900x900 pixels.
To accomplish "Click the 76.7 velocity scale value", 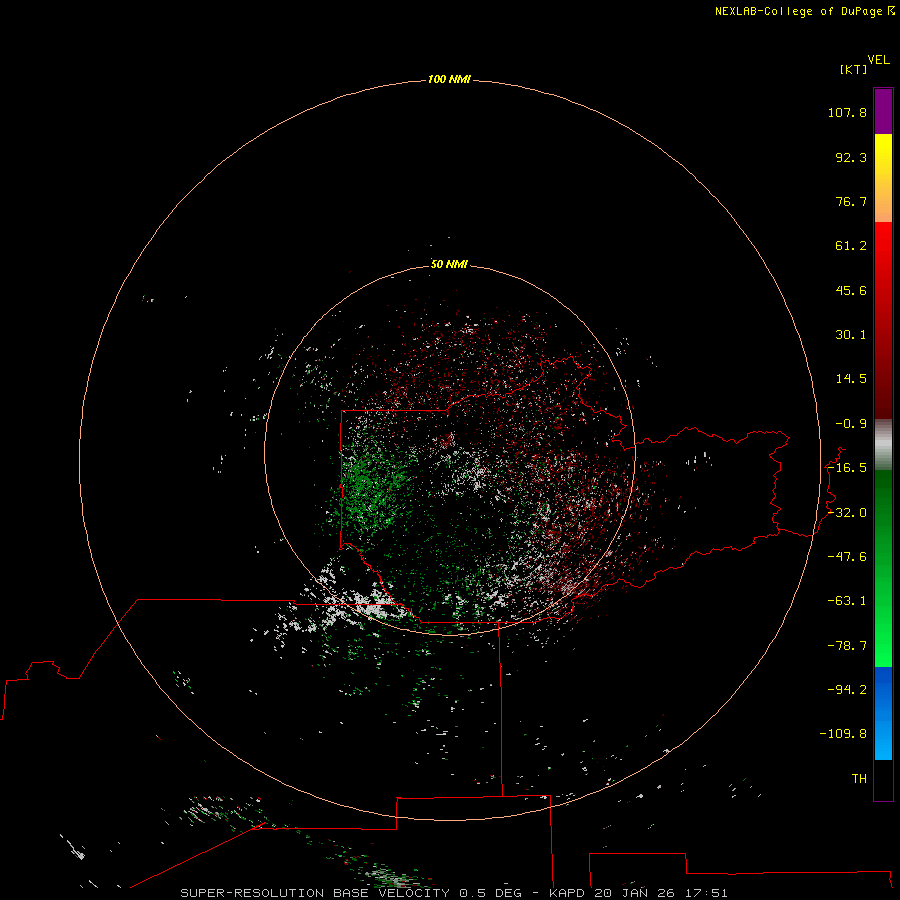I will coord(851,201).
